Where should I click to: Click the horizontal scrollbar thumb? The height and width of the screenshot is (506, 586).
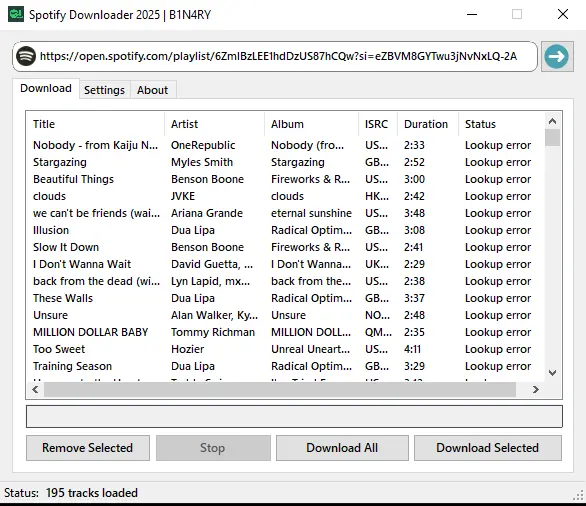(x=280, y=390)
